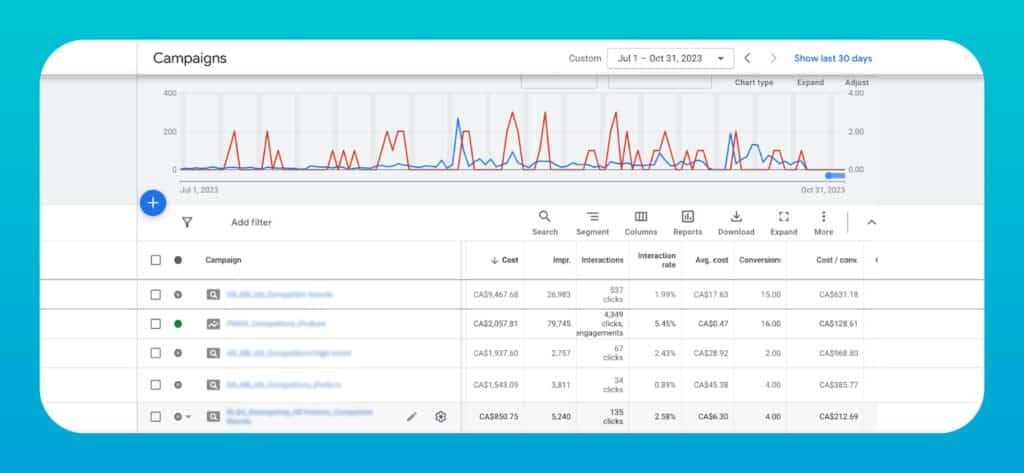Open the Jul 1 – Oct 31, 2023 date dropdown
Screen dimensions: 1024x473
pyautogui.click(x=670, y=58)
